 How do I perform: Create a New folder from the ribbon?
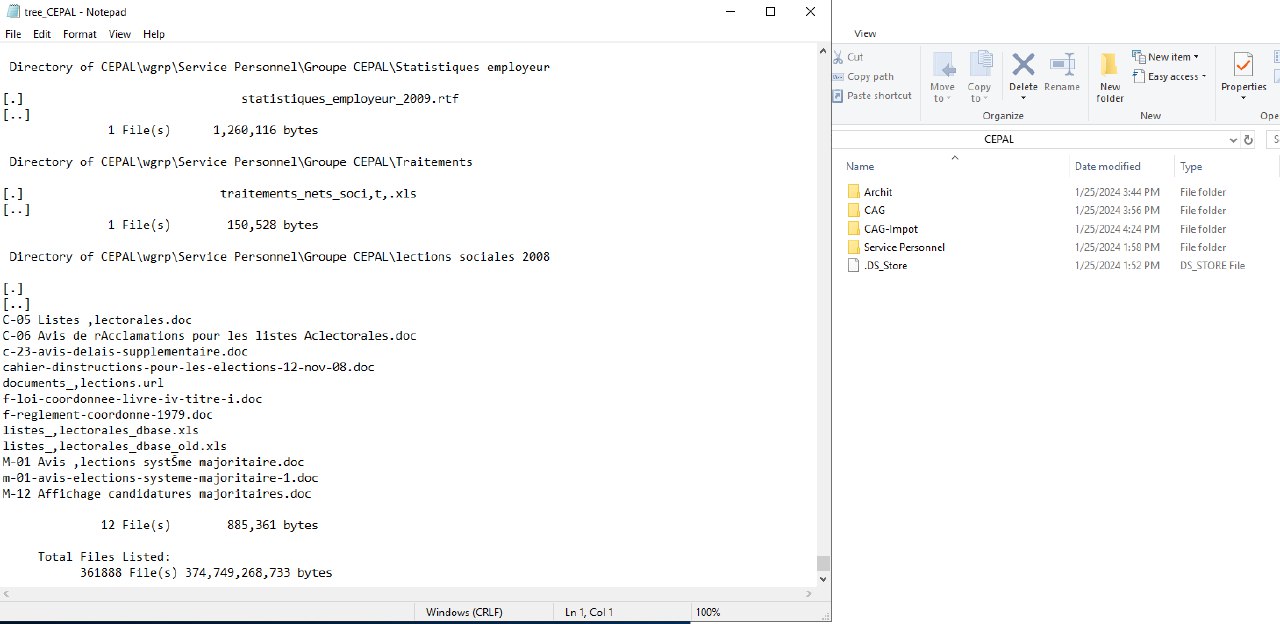[1110, 77]
